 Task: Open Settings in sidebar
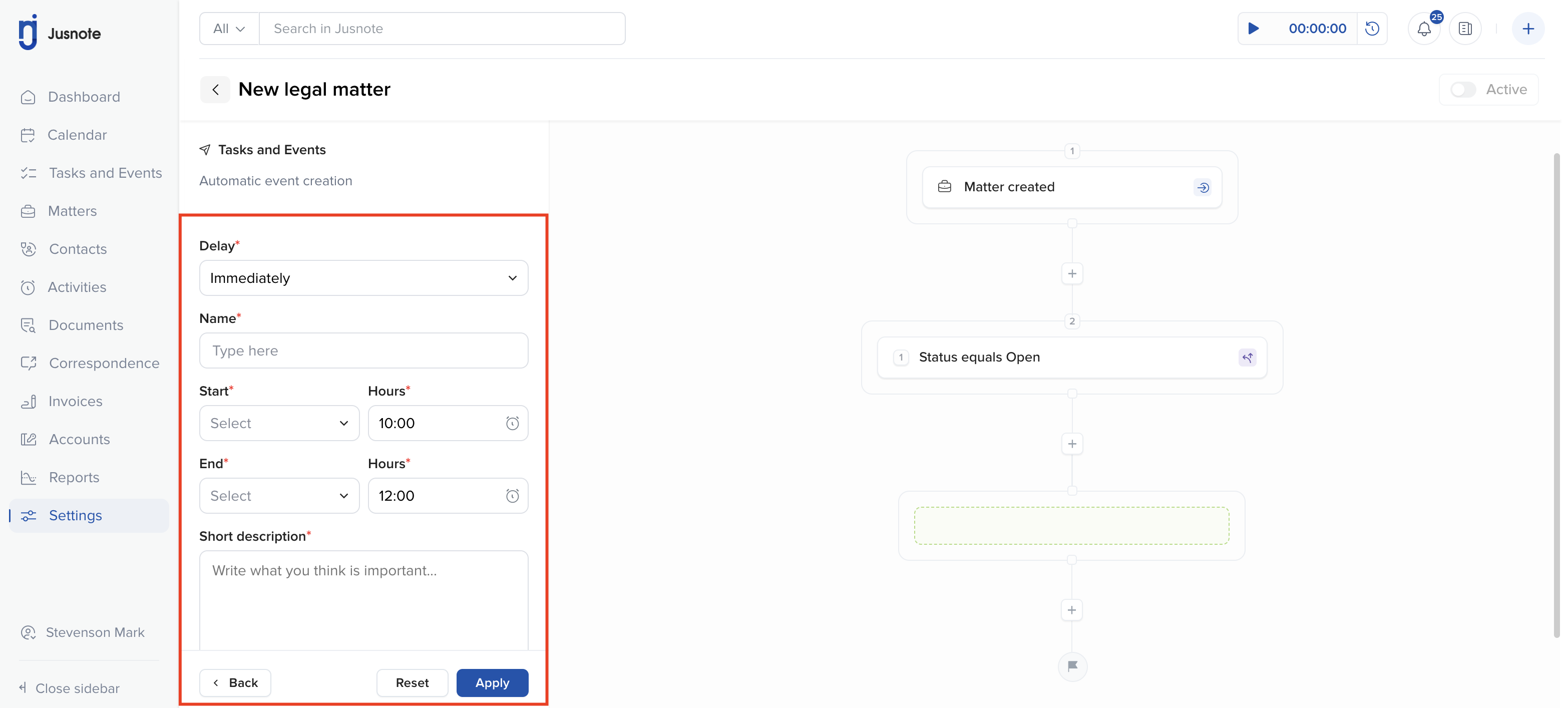click(x=90, y=516)
